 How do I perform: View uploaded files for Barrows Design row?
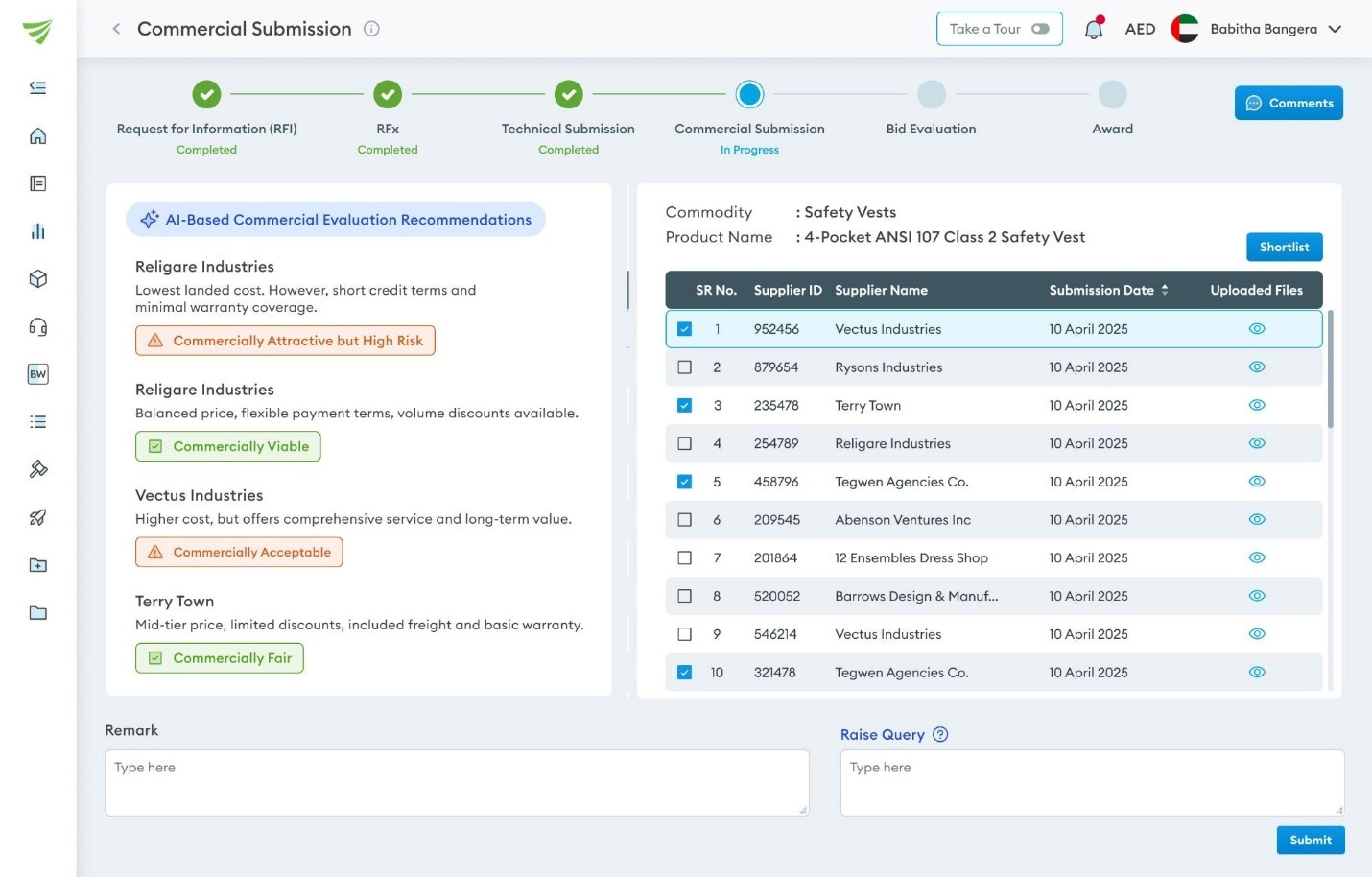tap(1257, 596)
